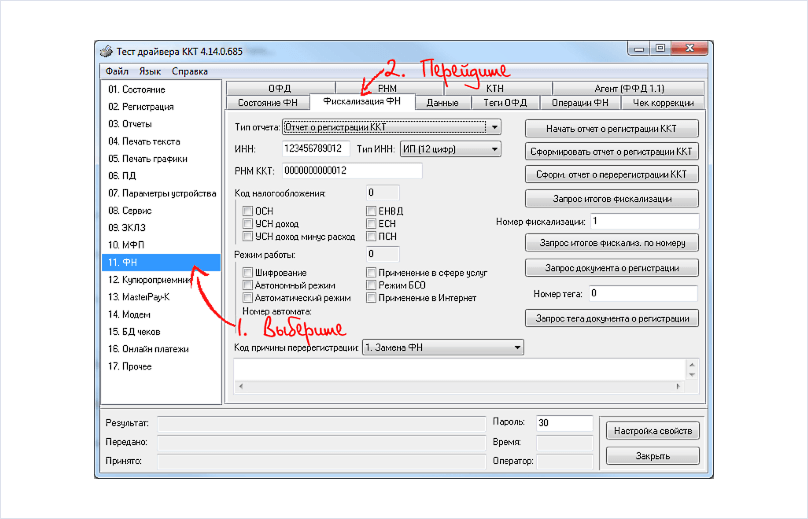Click Начать отчет о регистрации ККТ
The width and height of the screenshot is (808, 519).
pyautogui.click(x=611, y=129)
